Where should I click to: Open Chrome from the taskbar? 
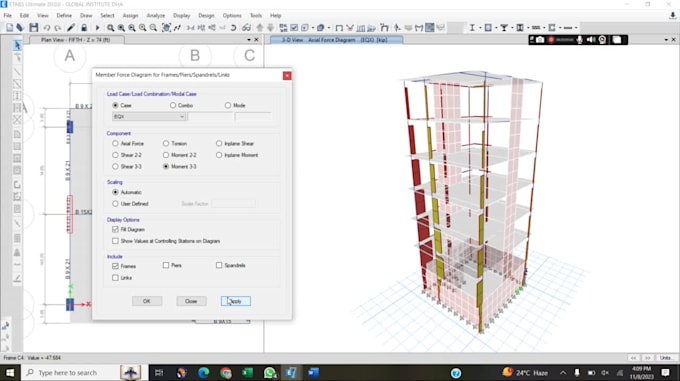click(226, 373)
